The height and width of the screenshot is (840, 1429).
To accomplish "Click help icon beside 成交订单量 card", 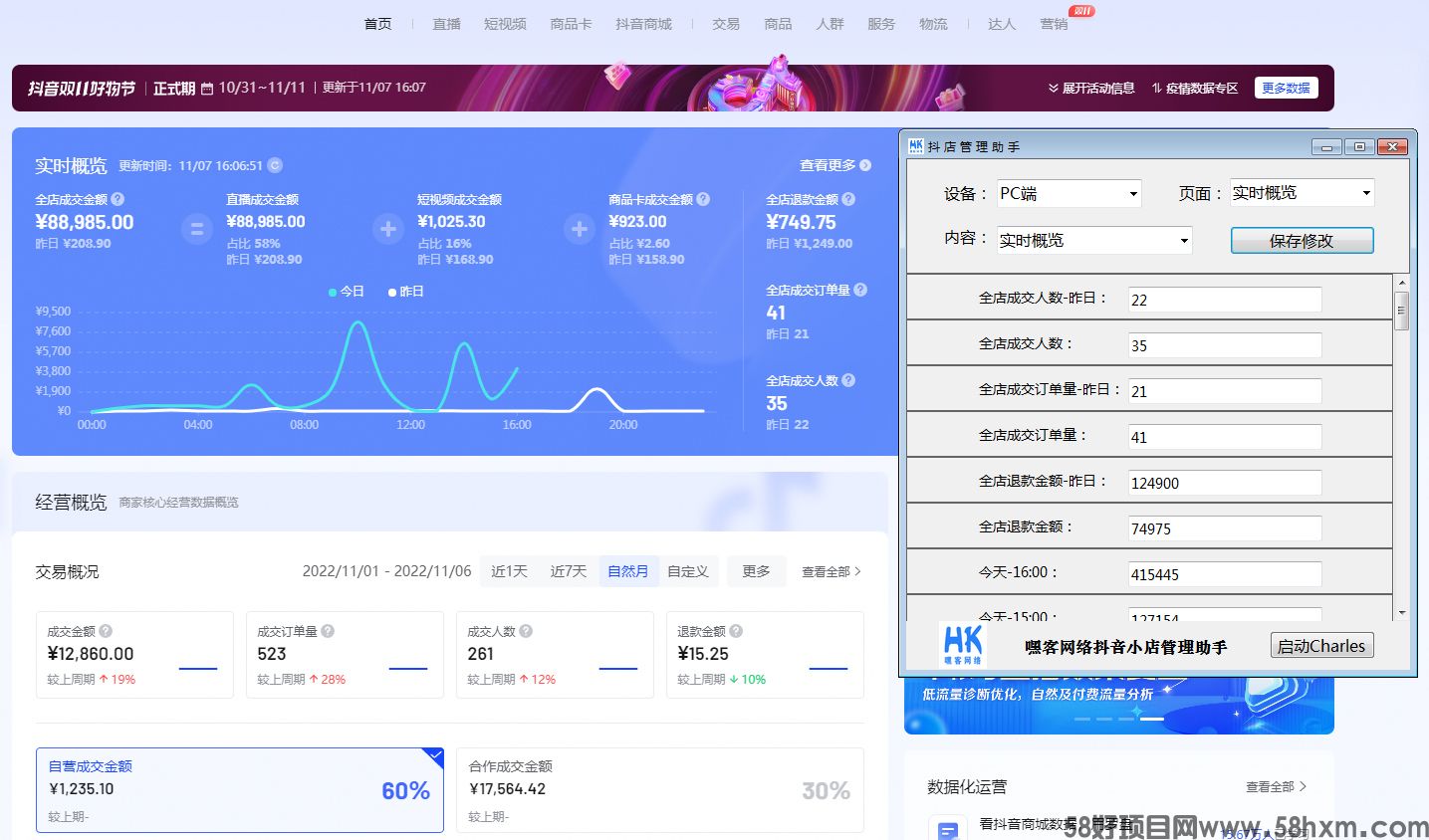I will click(x=328, y=631).
